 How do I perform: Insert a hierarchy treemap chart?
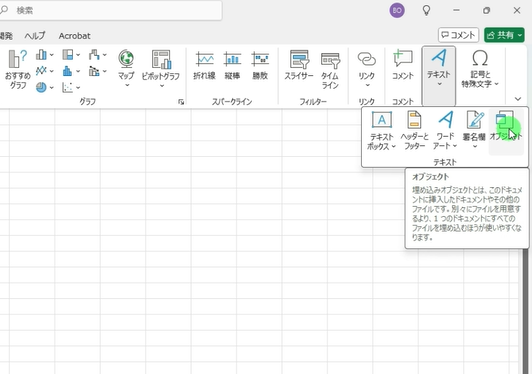tap(68, 55)
